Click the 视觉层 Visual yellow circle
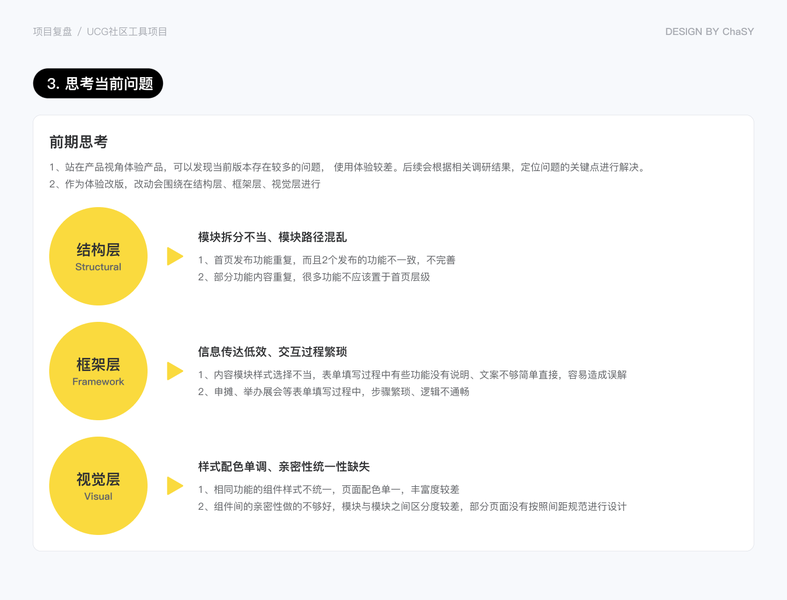 (x=98, y=486)
